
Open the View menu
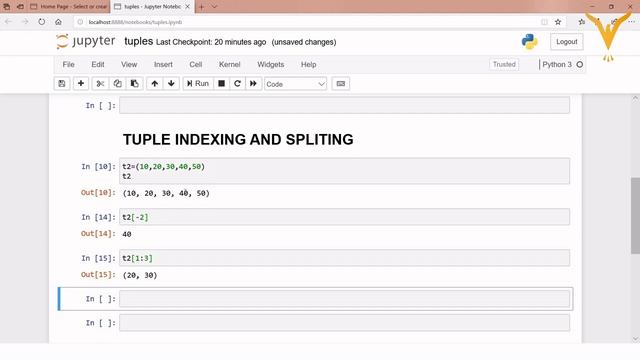pyautogui.click(x=129, y=64)
